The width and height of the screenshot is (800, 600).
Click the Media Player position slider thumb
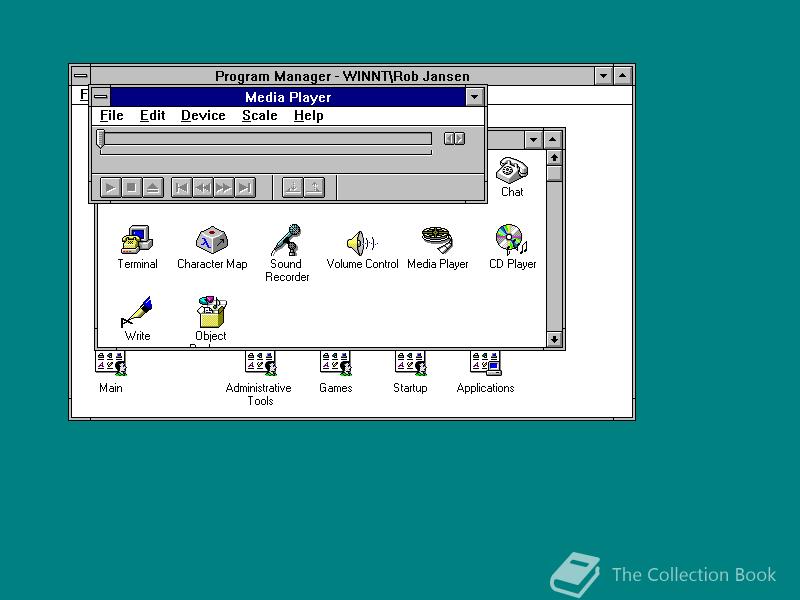click(x=101, y=138)
